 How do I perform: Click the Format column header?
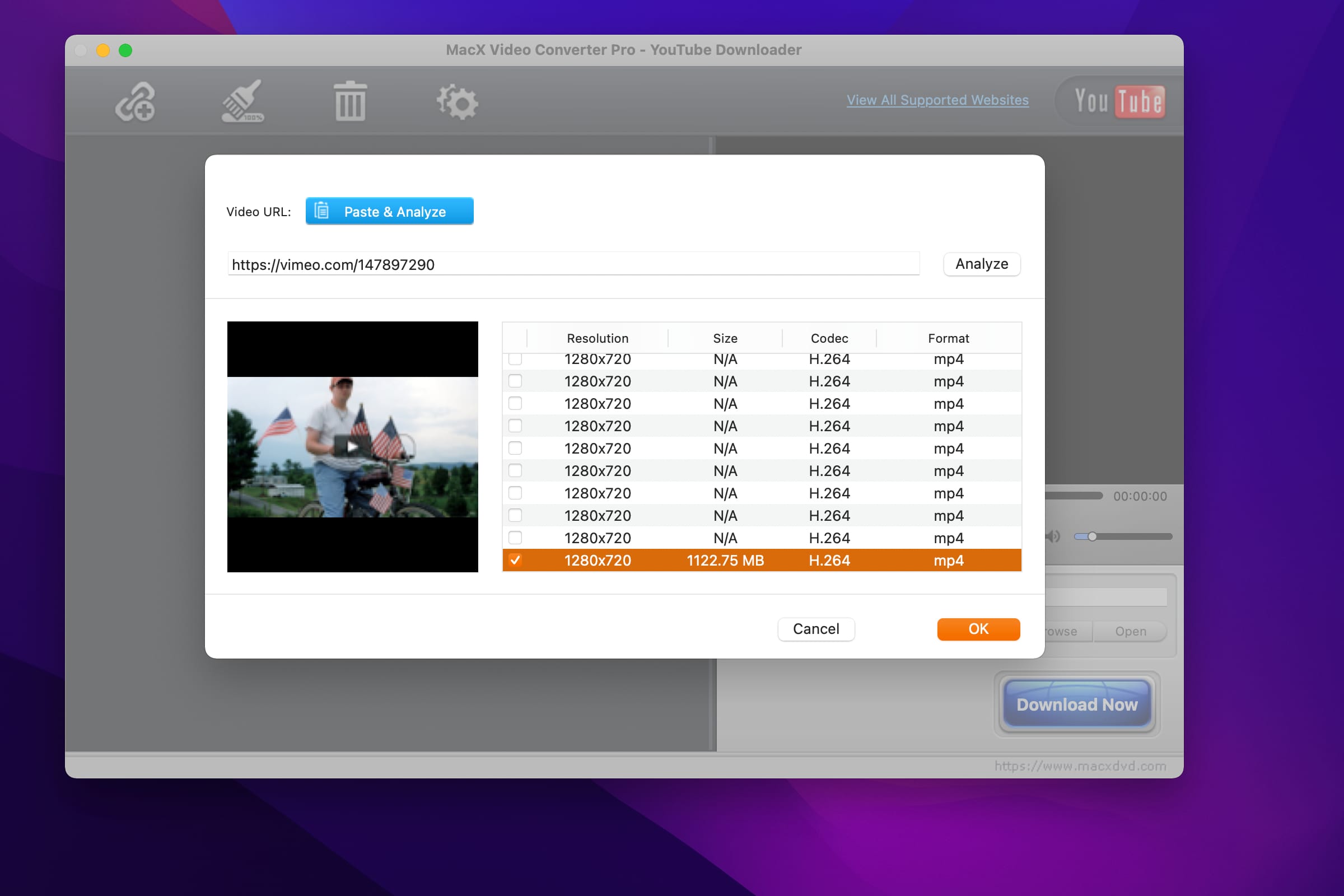pos(948,338)
